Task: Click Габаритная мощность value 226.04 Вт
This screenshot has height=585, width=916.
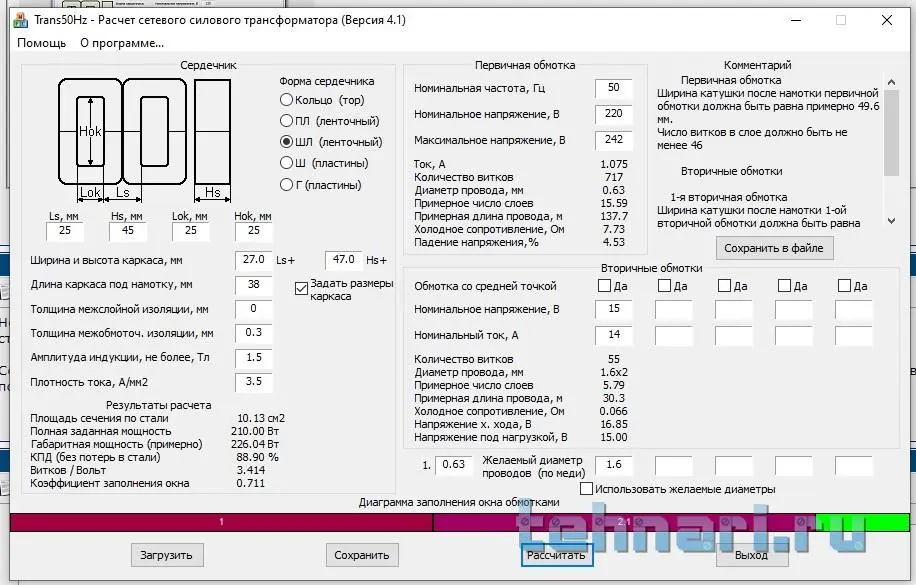Action: click(x=255, y=444)
